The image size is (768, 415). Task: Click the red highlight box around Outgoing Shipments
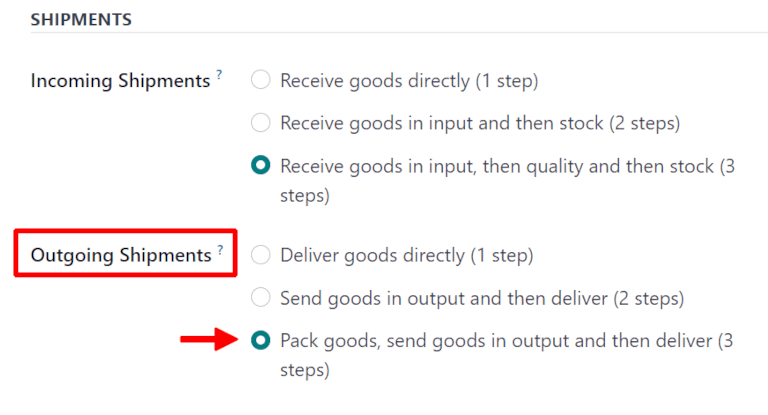point(125,233)
